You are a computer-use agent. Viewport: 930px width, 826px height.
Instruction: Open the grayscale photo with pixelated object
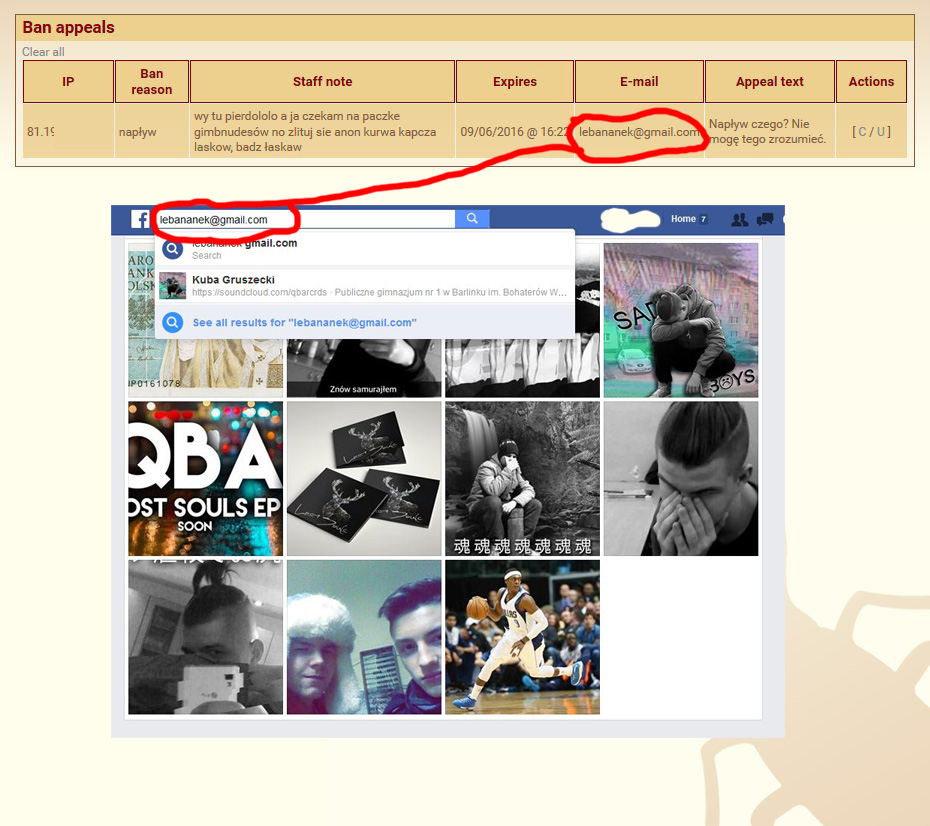click(x=205, y=637)
